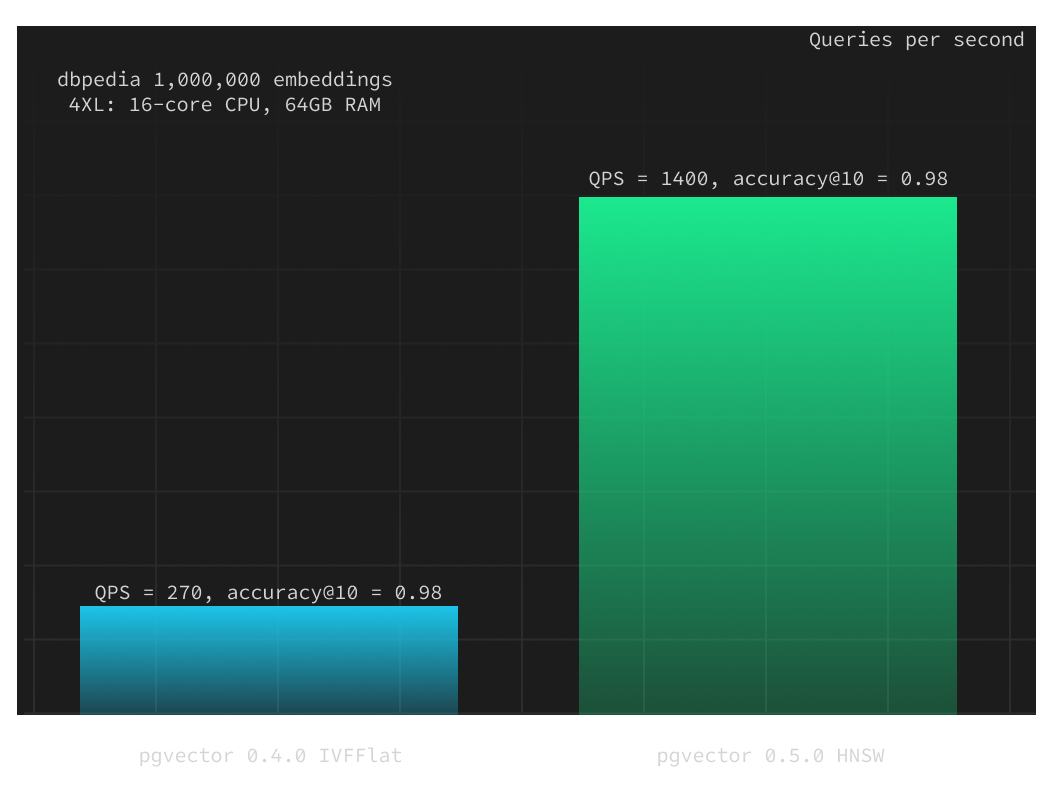Select the "QPS = 270" data label

click(149, 593)
